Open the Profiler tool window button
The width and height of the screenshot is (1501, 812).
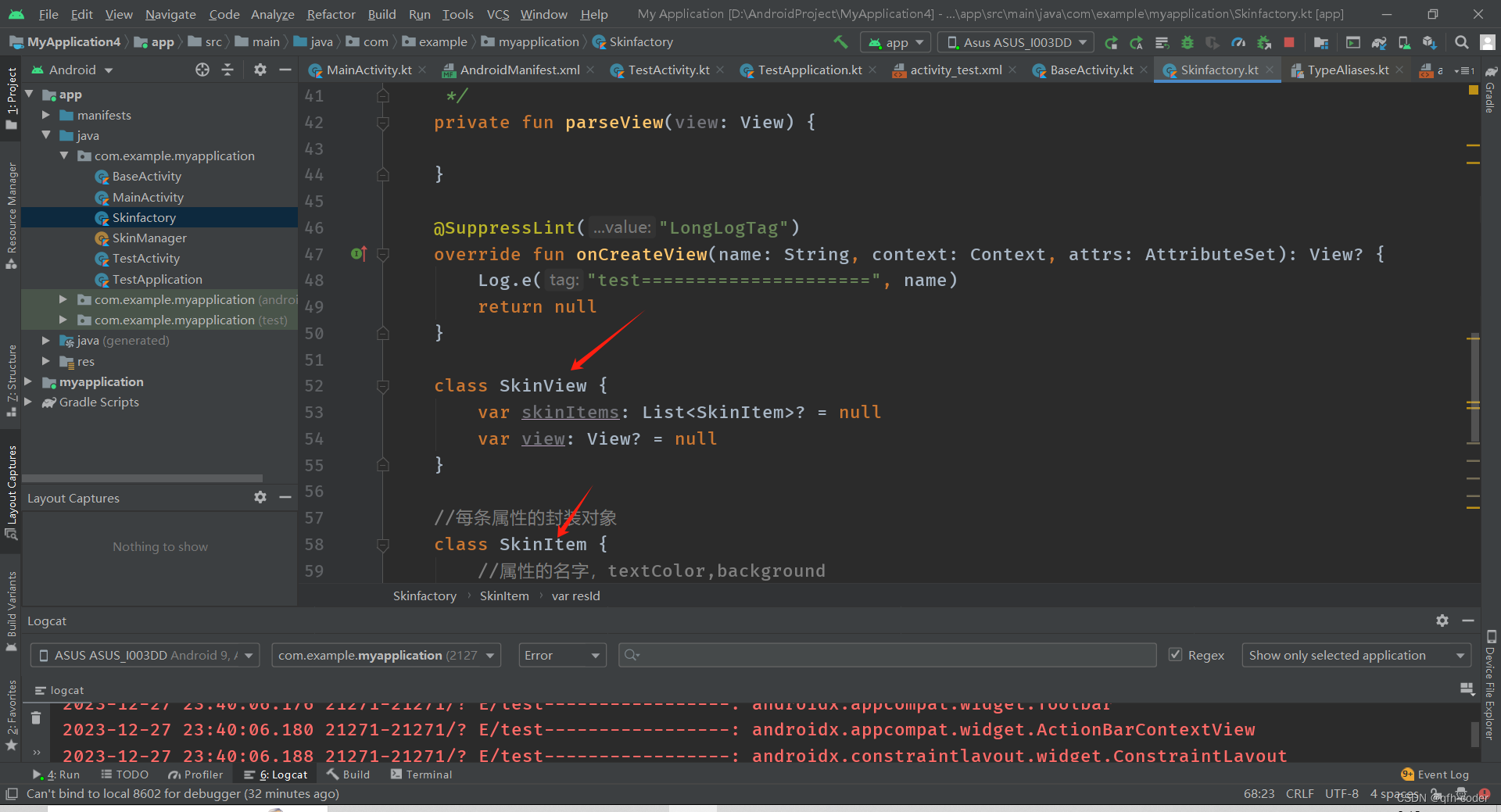(195, 774)
